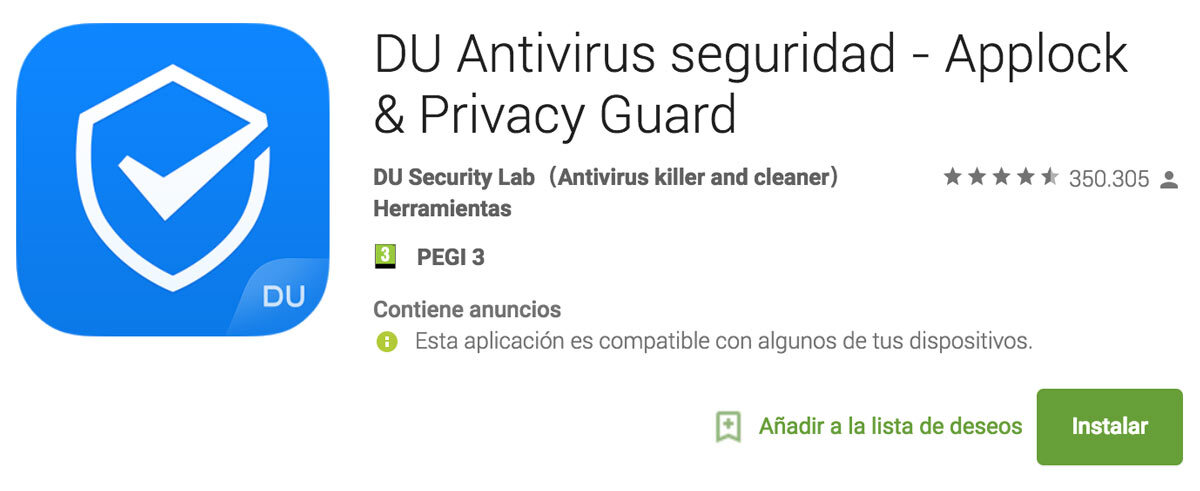Click the "Contiene anuncios" label
Viewport: 1200px width, 491px height.
click(467, 310)
